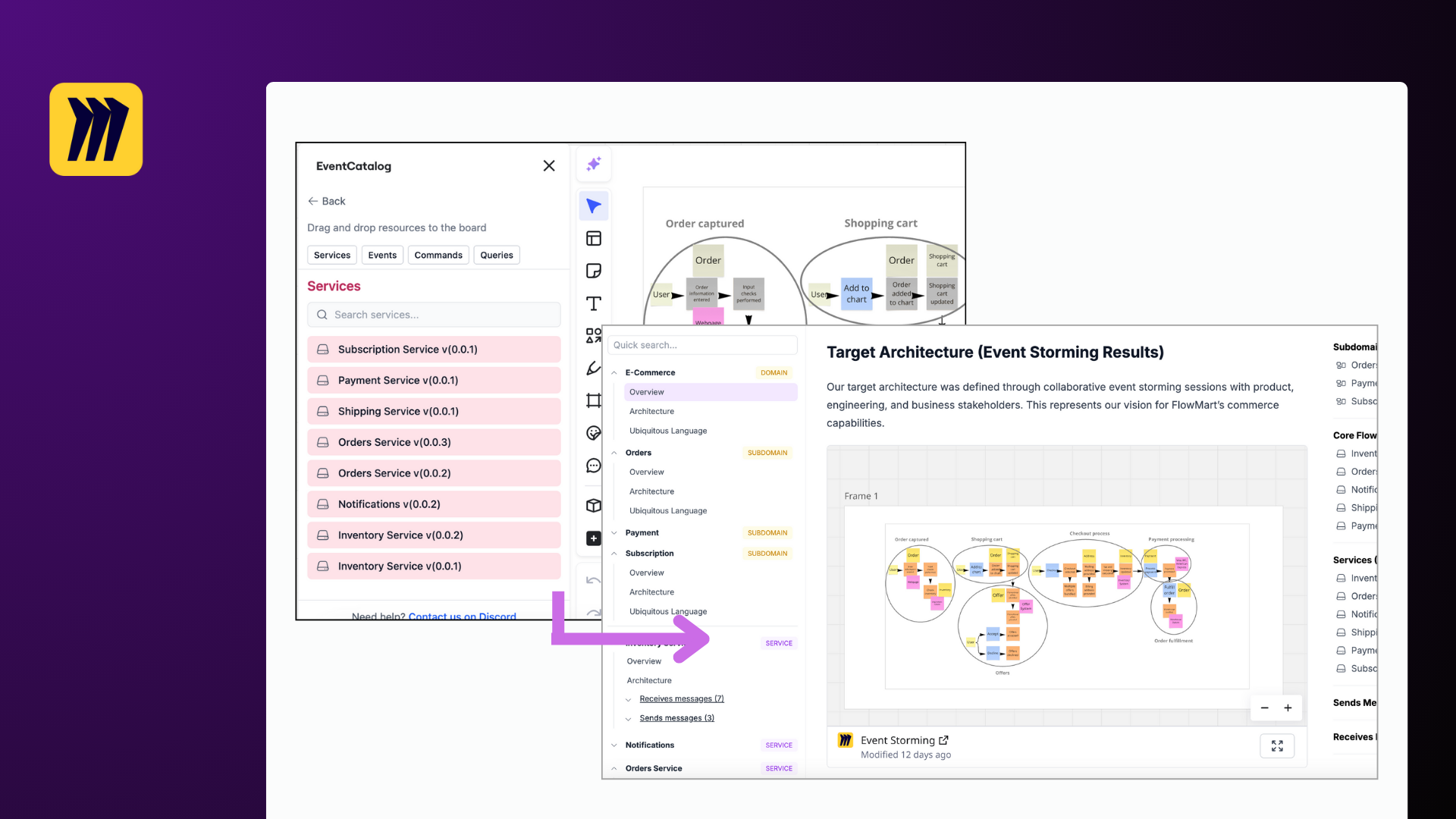Click the Search services input field
The width and height of the screenshot is (1456, 819).
coord(434,315)
